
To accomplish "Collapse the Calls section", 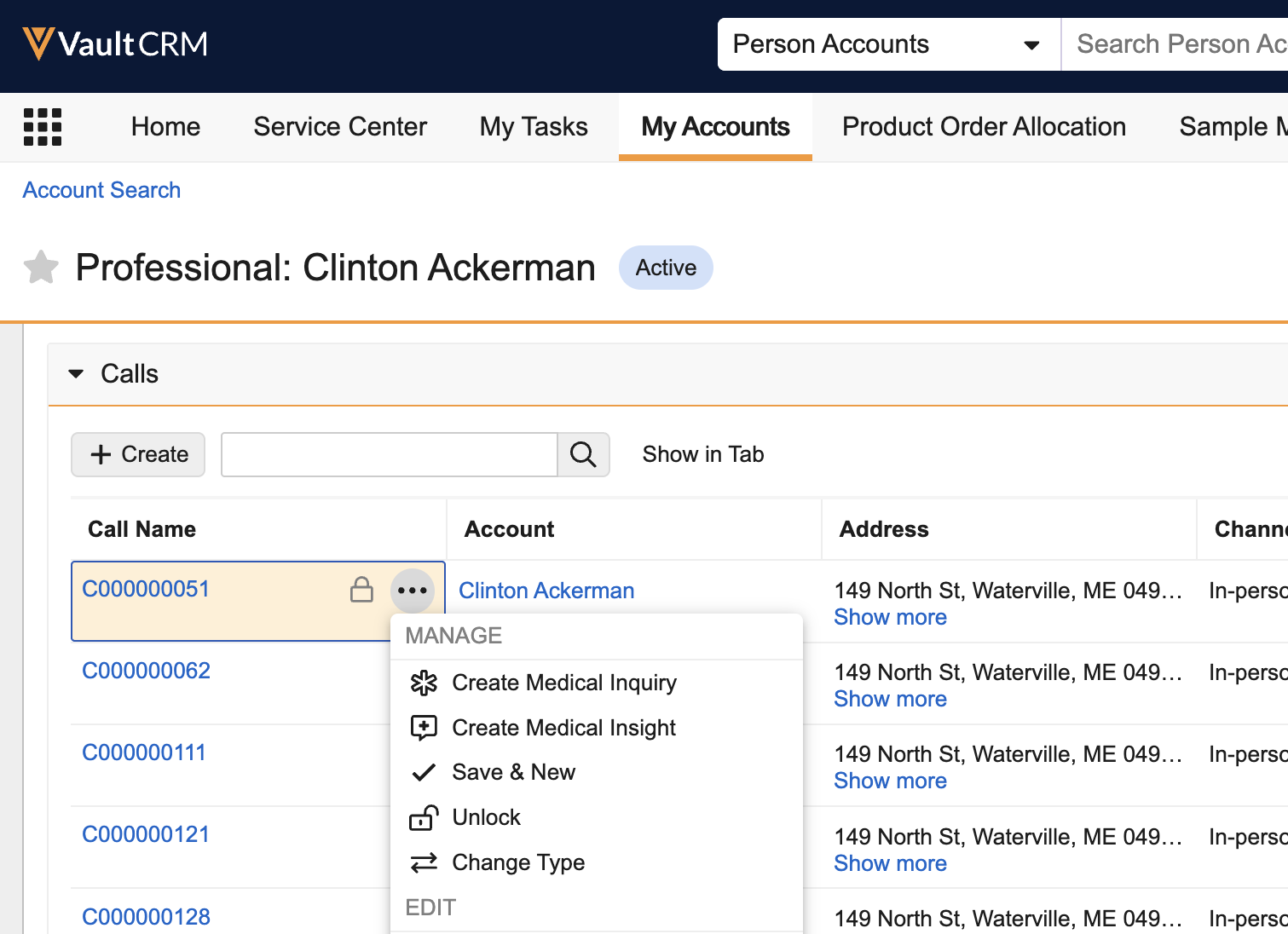I will click(76, 373).
